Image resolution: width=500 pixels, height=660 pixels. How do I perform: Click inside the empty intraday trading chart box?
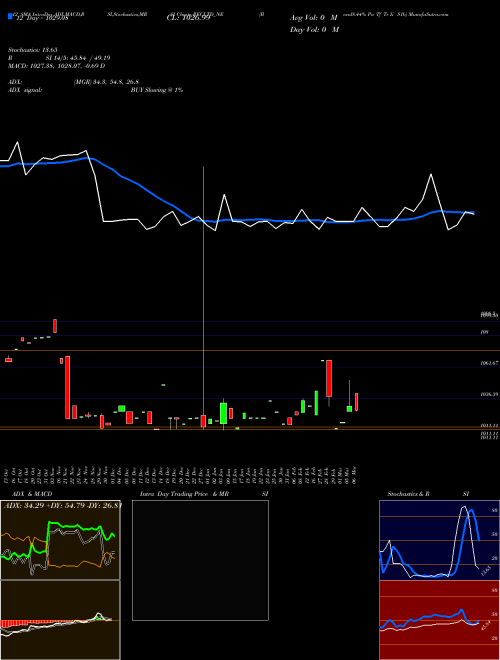click(x=200, y=560)
